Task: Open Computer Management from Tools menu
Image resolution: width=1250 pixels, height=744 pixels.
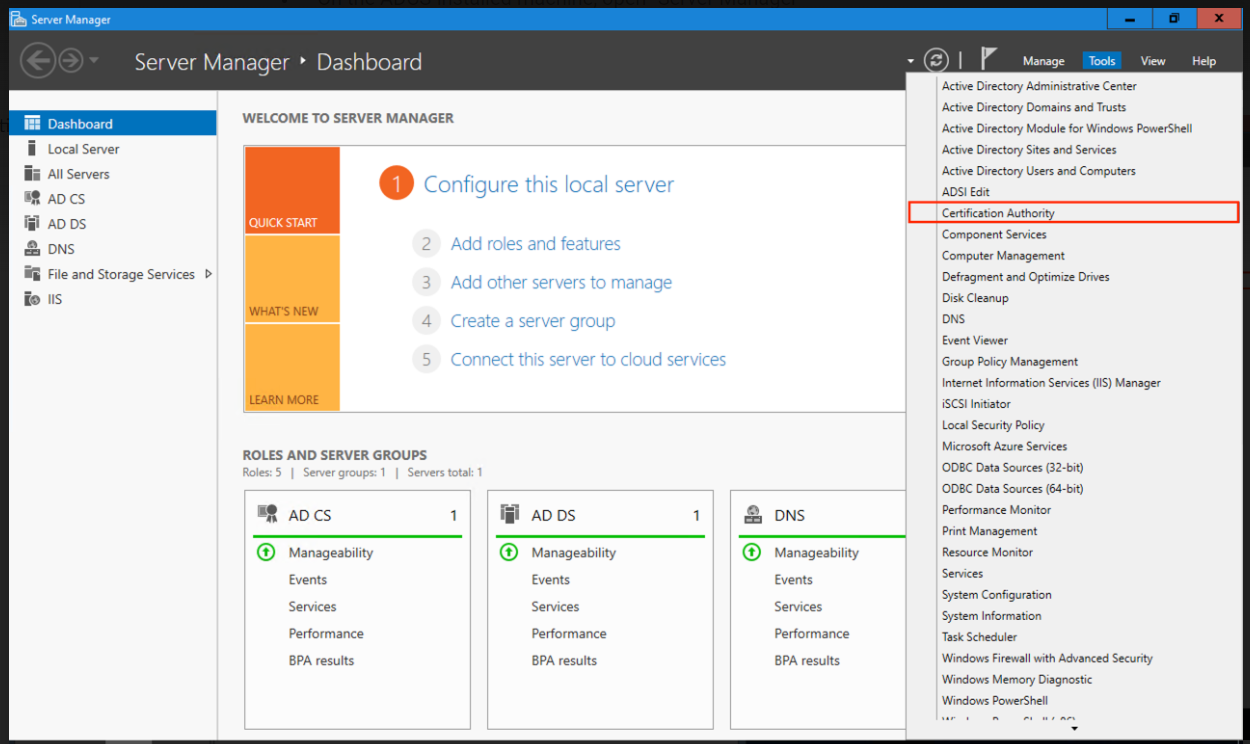Action: coord(1003,256)
